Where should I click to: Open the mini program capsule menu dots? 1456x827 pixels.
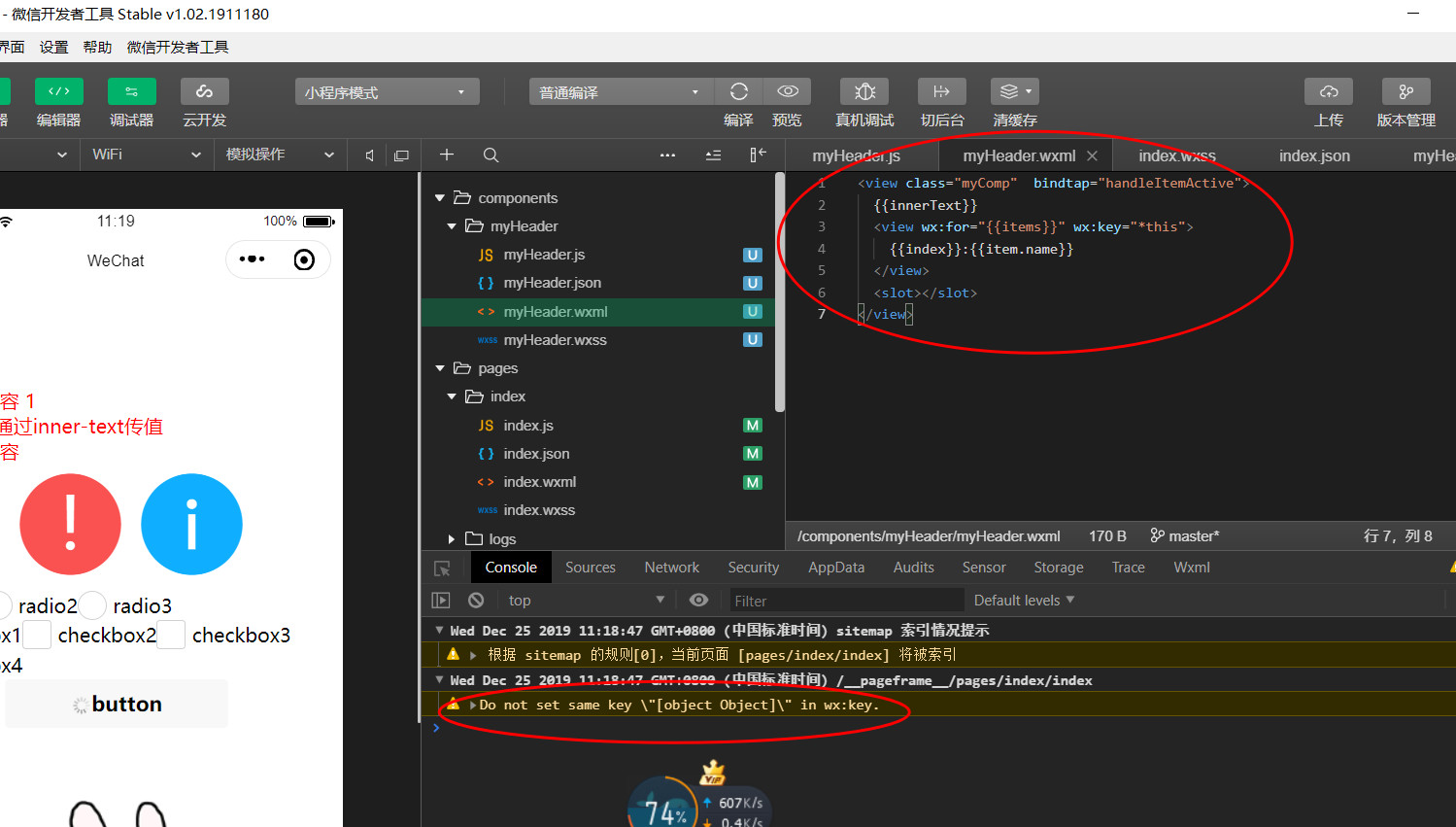click(x=253, y=259)
